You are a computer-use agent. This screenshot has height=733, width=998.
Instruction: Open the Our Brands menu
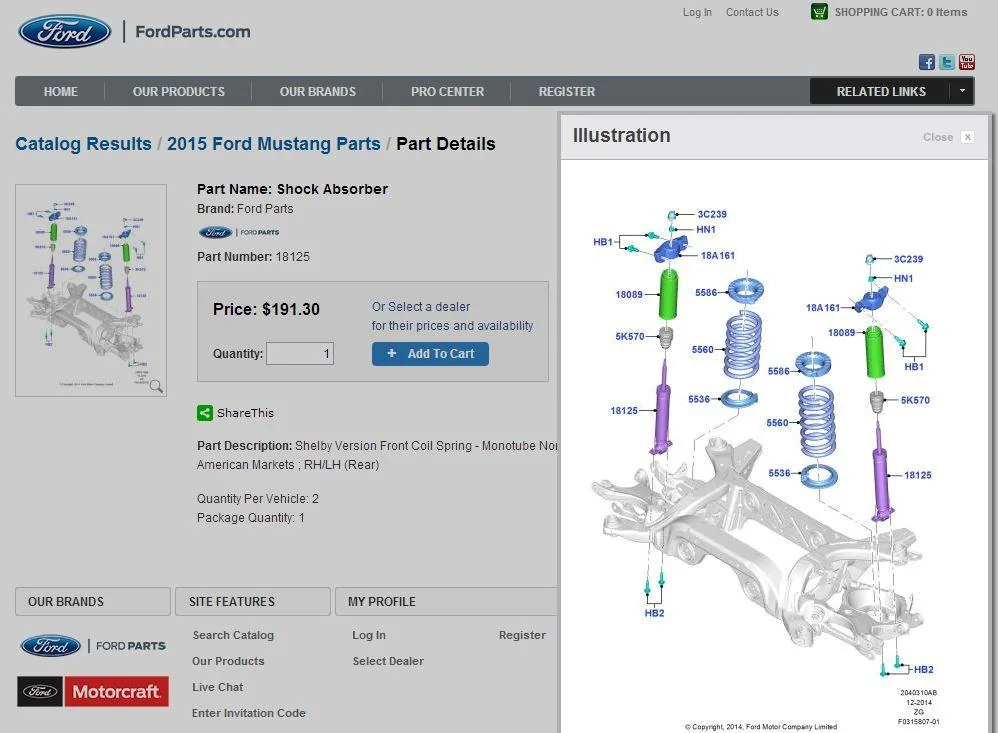point(318,92)
